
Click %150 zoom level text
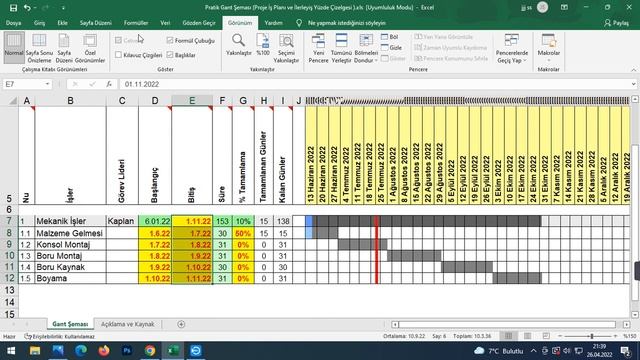coord(629,336)
